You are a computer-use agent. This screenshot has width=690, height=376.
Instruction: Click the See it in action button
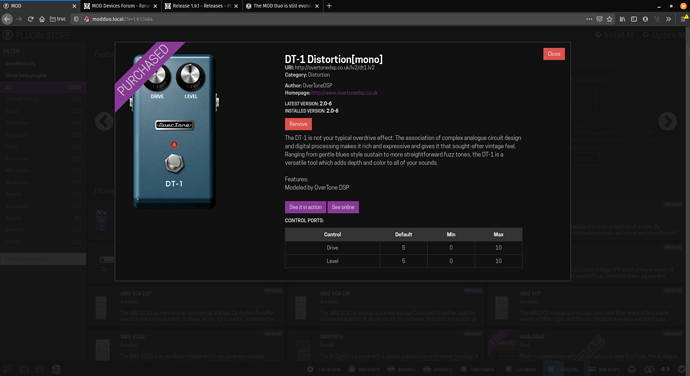coord(305,207)
